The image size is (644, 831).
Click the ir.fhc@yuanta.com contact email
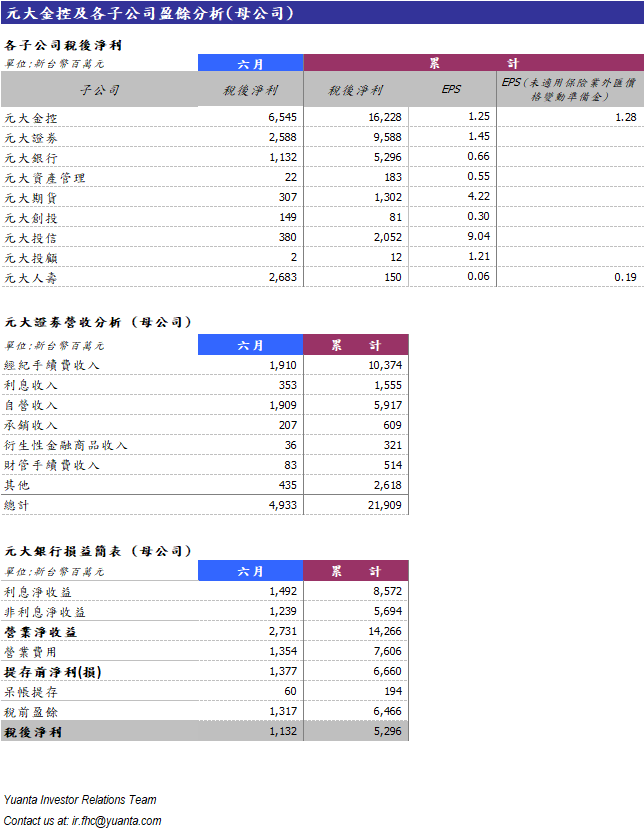(x=117, y=820)
